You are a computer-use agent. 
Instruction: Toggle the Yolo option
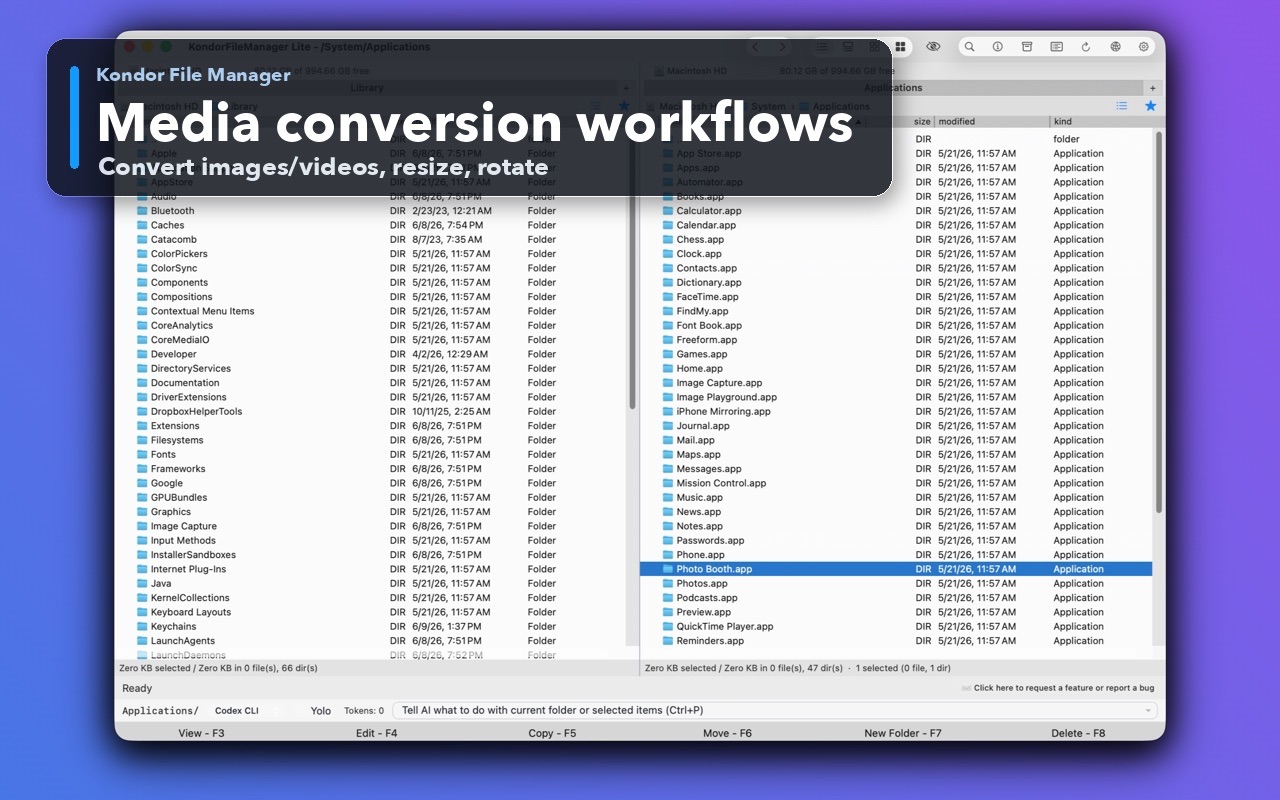point(320,711)
